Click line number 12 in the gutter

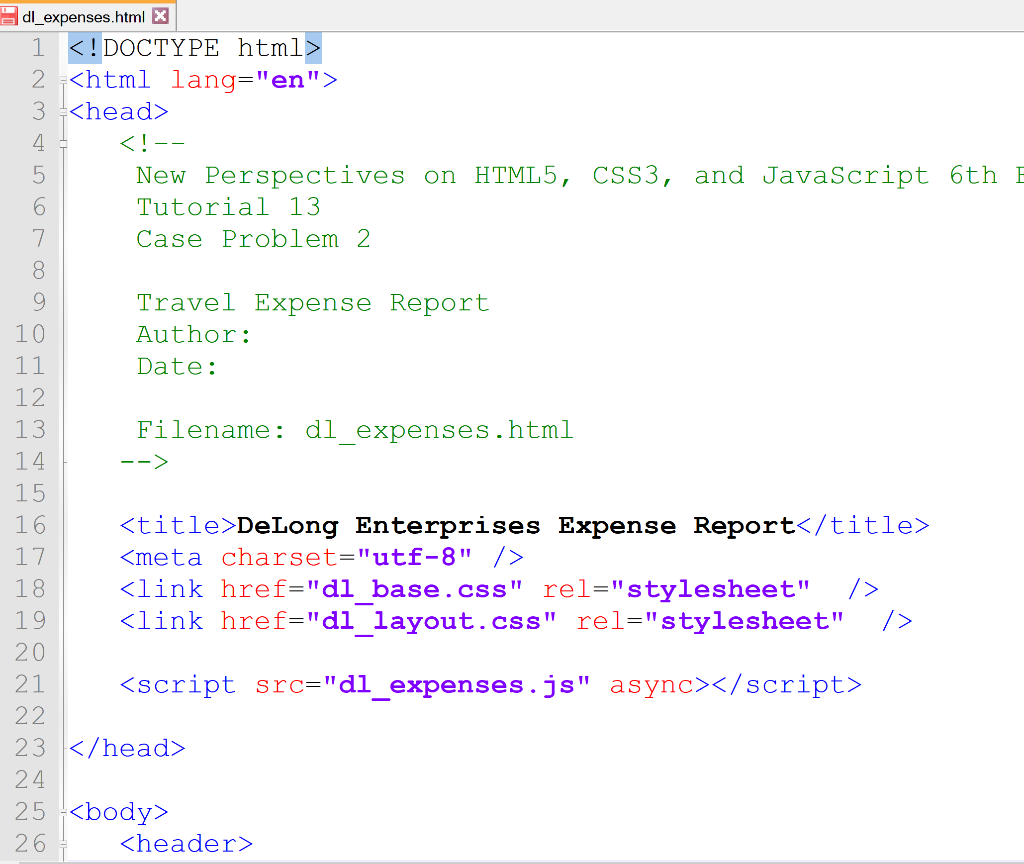(31, 398)
